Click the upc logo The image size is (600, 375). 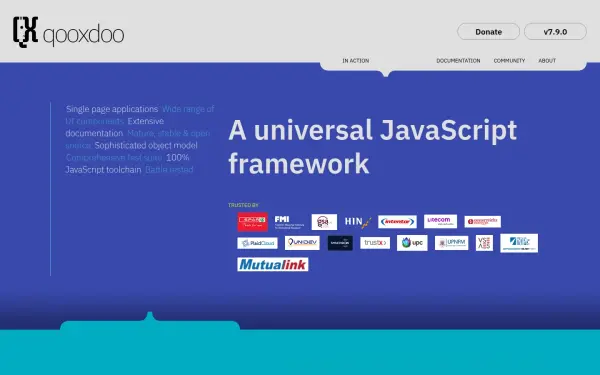[x=412, y=243]
